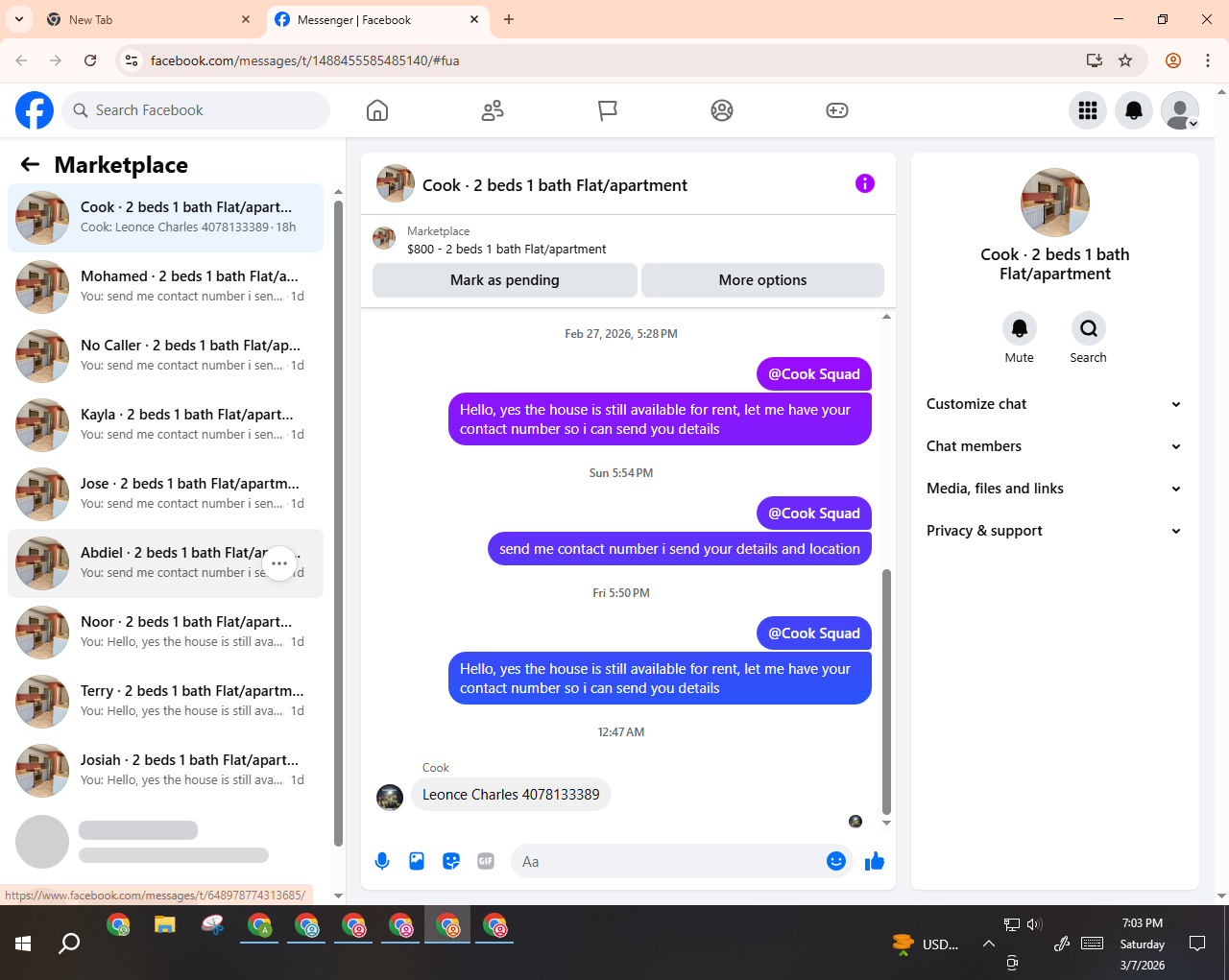Go back using the Marketplace back arrow
This screenshot has height=980, width=1229.
[x=30, y=164]
